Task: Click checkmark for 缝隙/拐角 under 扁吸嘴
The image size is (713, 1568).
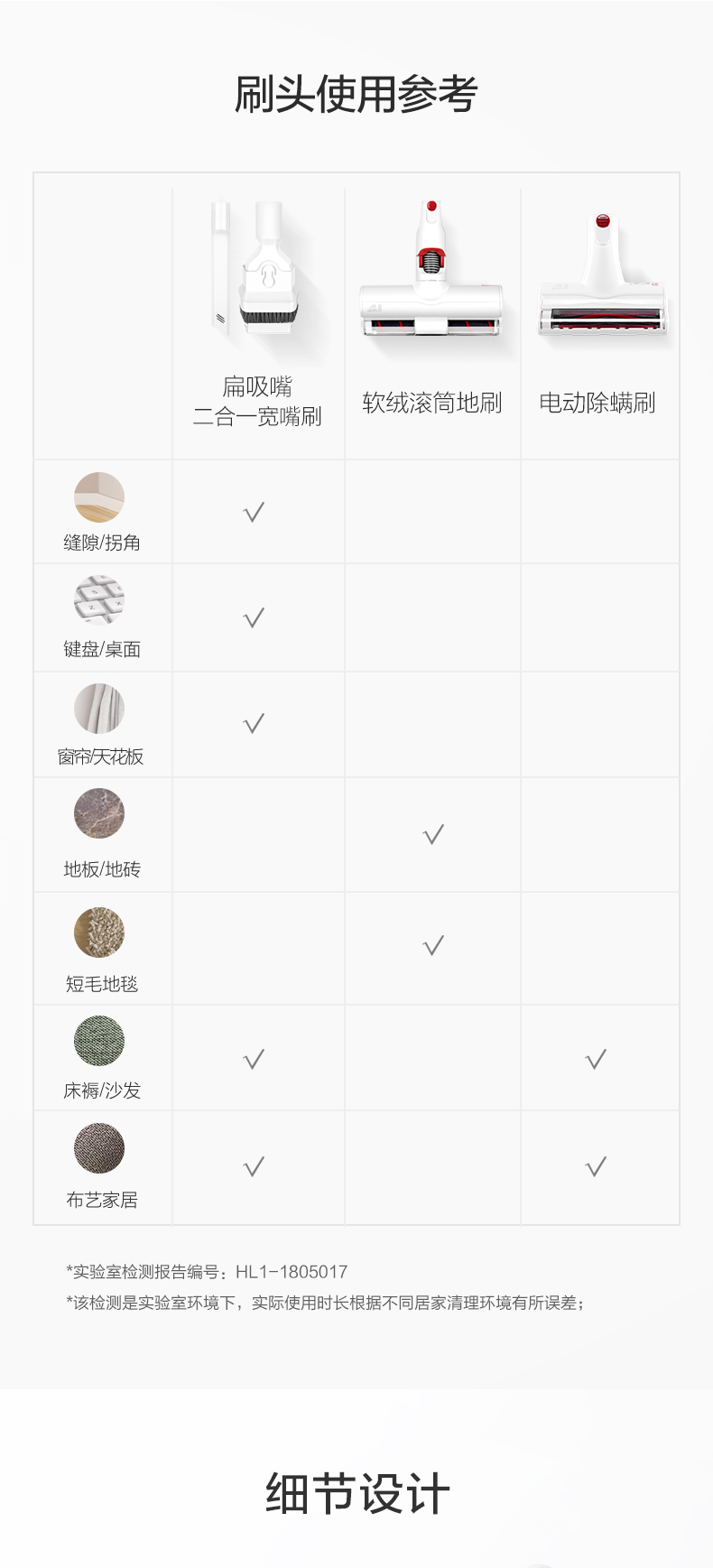Action: point(254,513)
